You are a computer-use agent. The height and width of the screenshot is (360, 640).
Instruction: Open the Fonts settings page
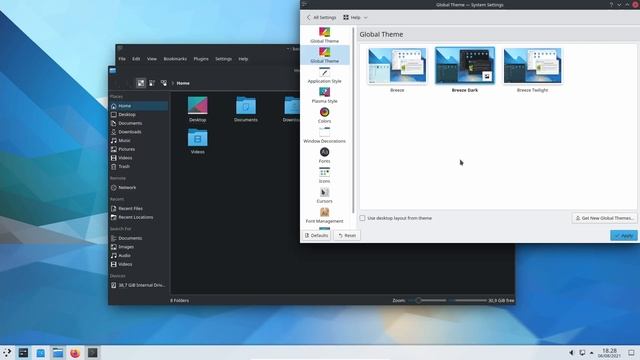[324, 156]
